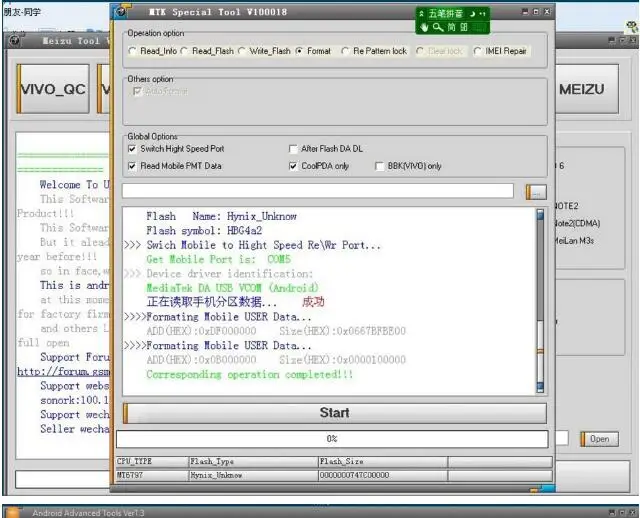Viewport: 640px width, 518px height.
Task: Enable BBK(VIVO) only checkbox
Action: pos(408,166)
